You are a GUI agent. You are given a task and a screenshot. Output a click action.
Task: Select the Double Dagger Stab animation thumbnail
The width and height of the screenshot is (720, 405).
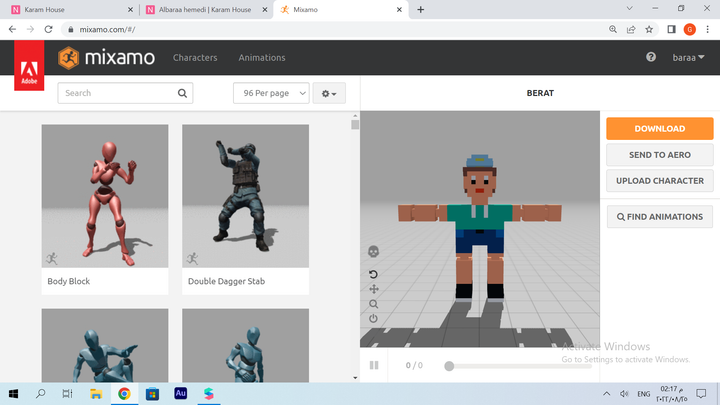click(245, 196)
